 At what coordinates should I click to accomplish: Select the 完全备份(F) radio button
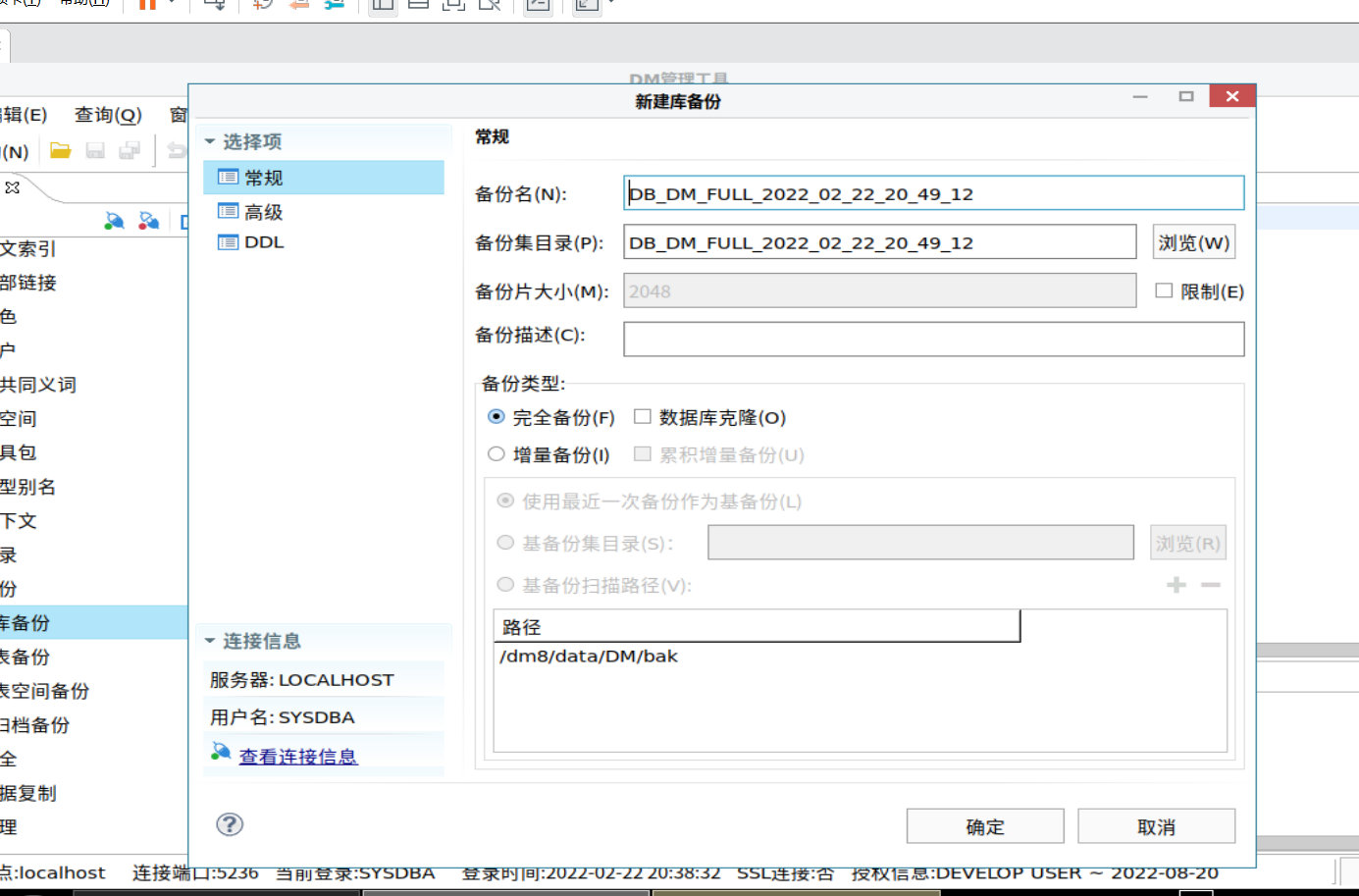coord(497,416)
